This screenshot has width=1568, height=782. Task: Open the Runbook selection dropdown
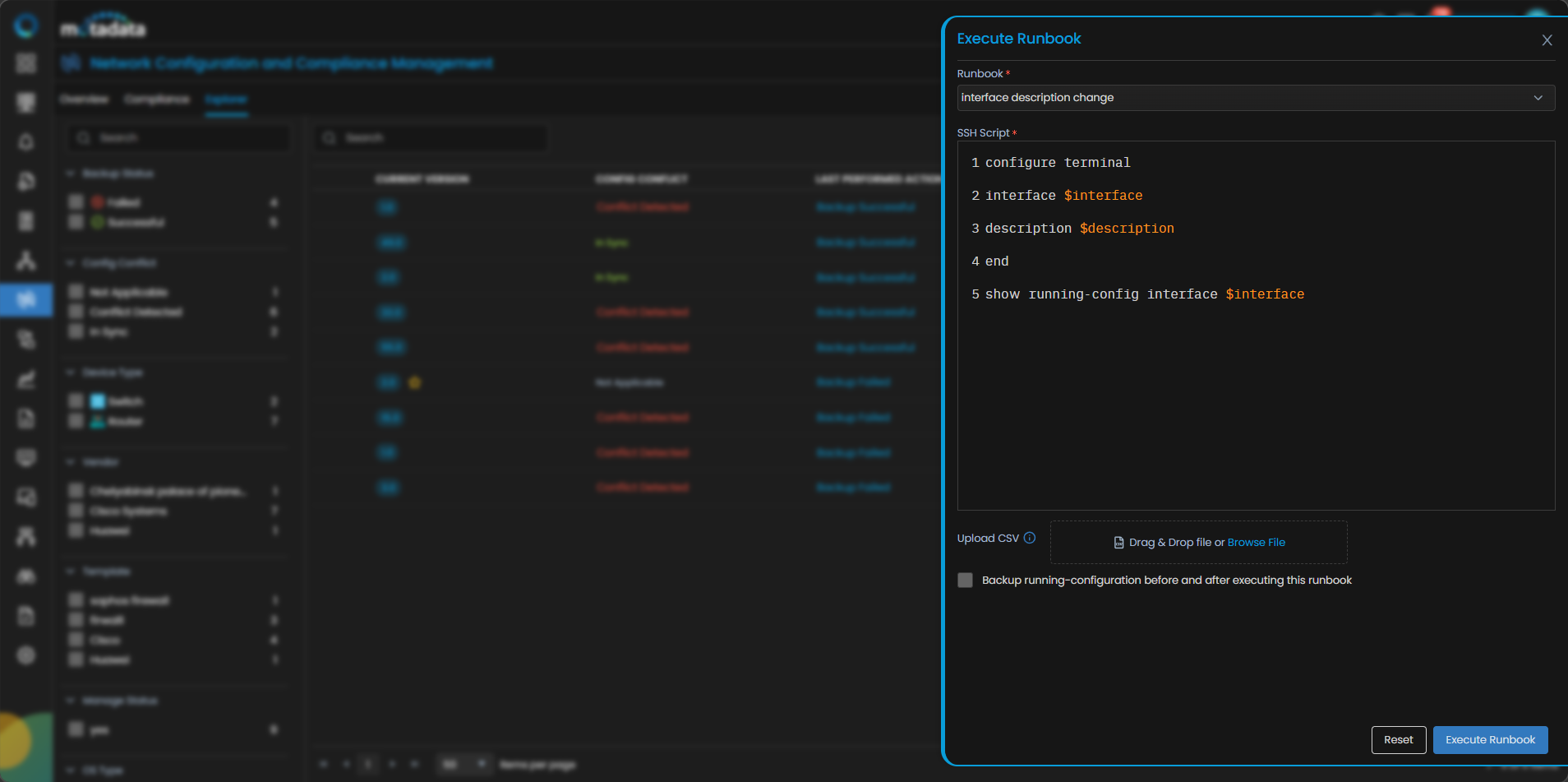(x=1255, y=98)
